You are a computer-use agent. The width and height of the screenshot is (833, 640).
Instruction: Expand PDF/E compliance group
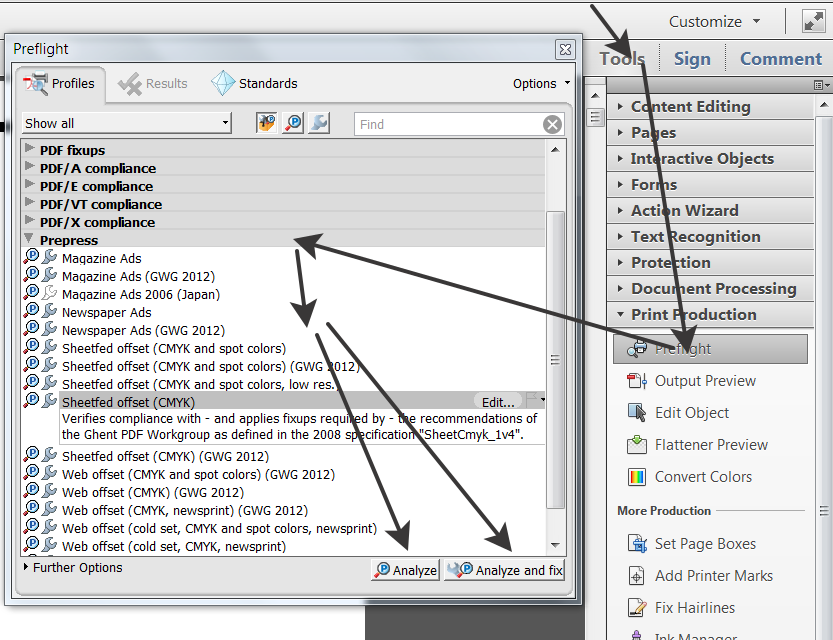click(x=29, y=184)
